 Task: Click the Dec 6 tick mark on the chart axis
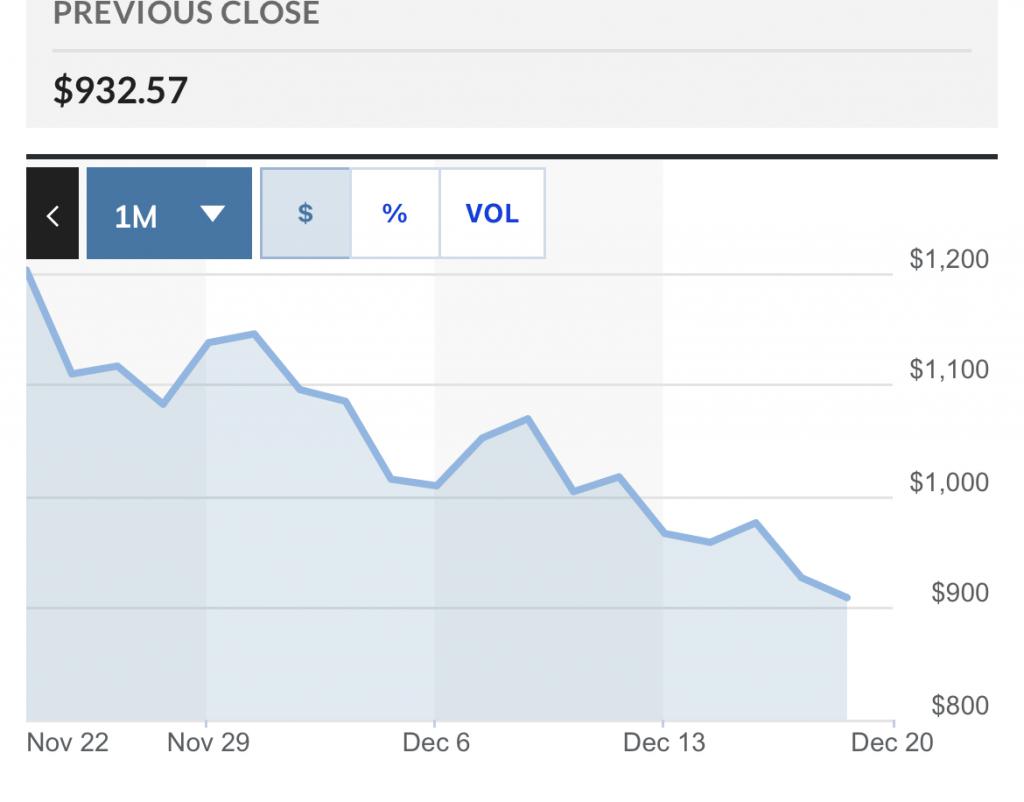(434, 724)
